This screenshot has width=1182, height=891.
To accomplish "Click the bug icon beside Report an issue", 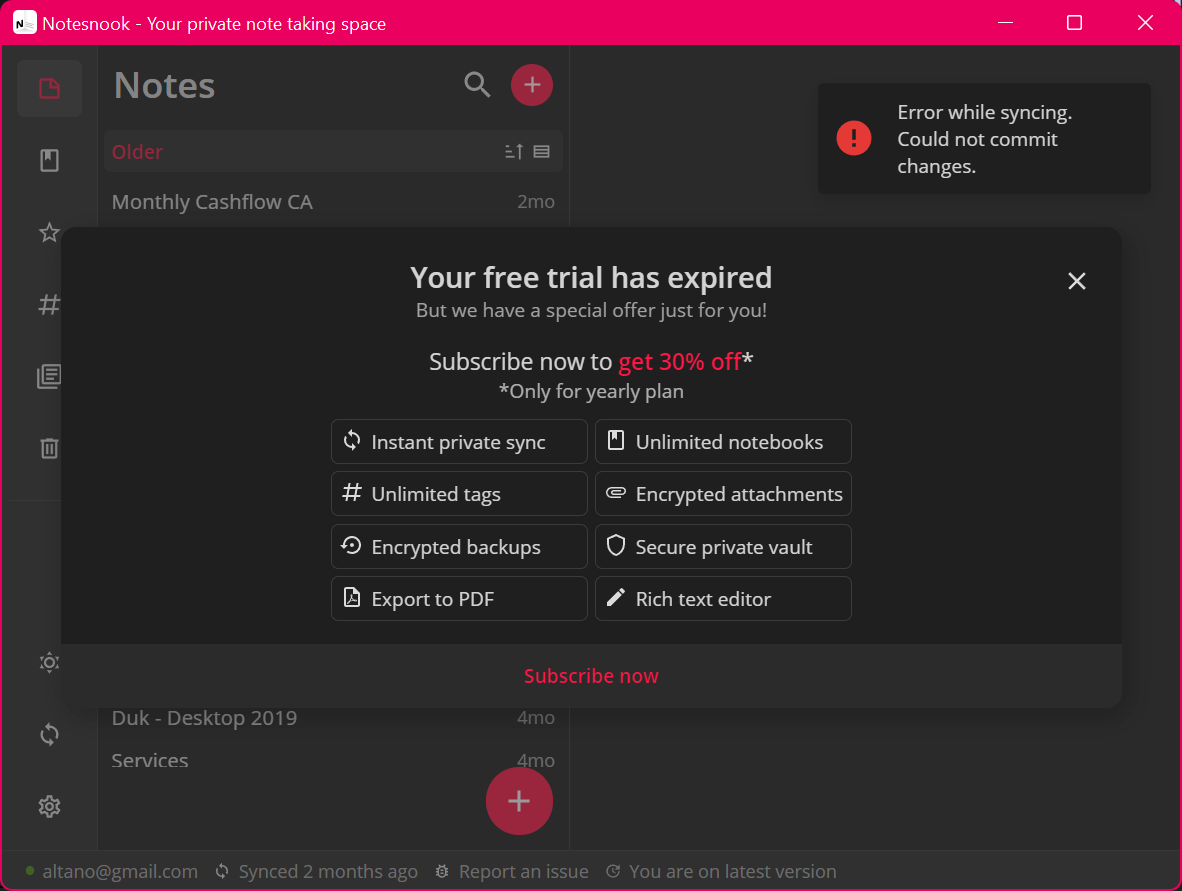I will [442, 871].
